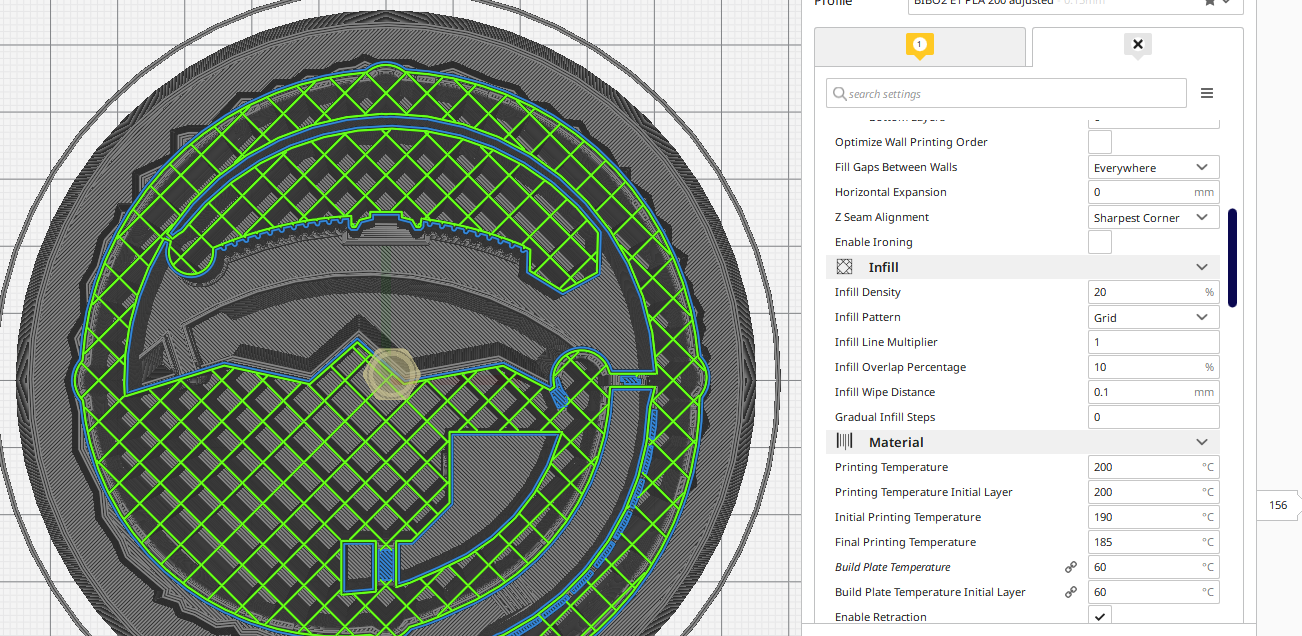Edit the Infill Density field
This screenshot has width=1302, height=636.
pyautogui.click(x=1154, y=292)
